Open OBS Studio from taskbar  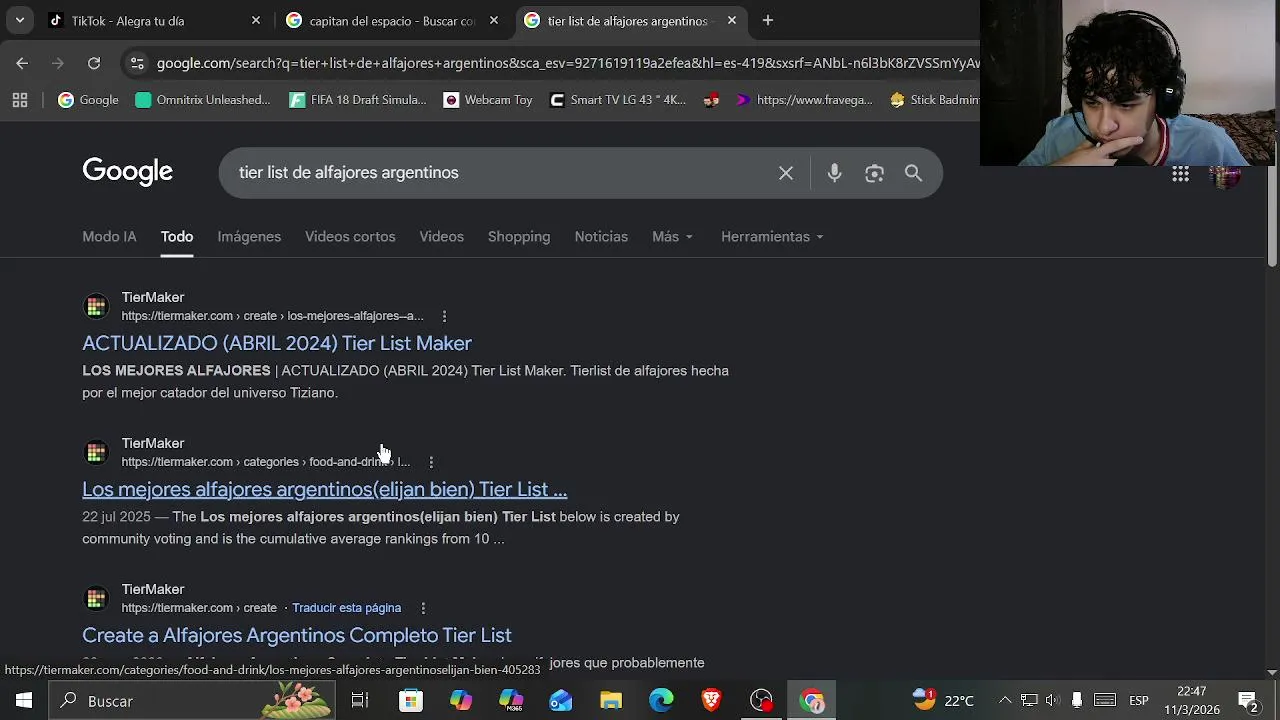(761, 701)
